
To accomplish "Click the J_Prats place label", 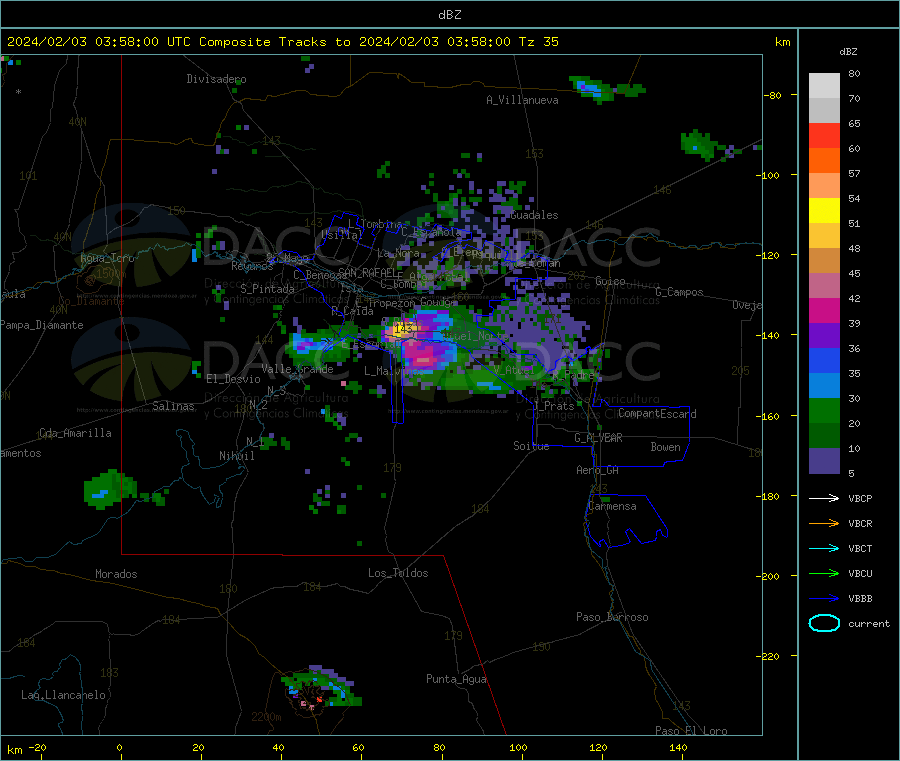I will point(553,406).
